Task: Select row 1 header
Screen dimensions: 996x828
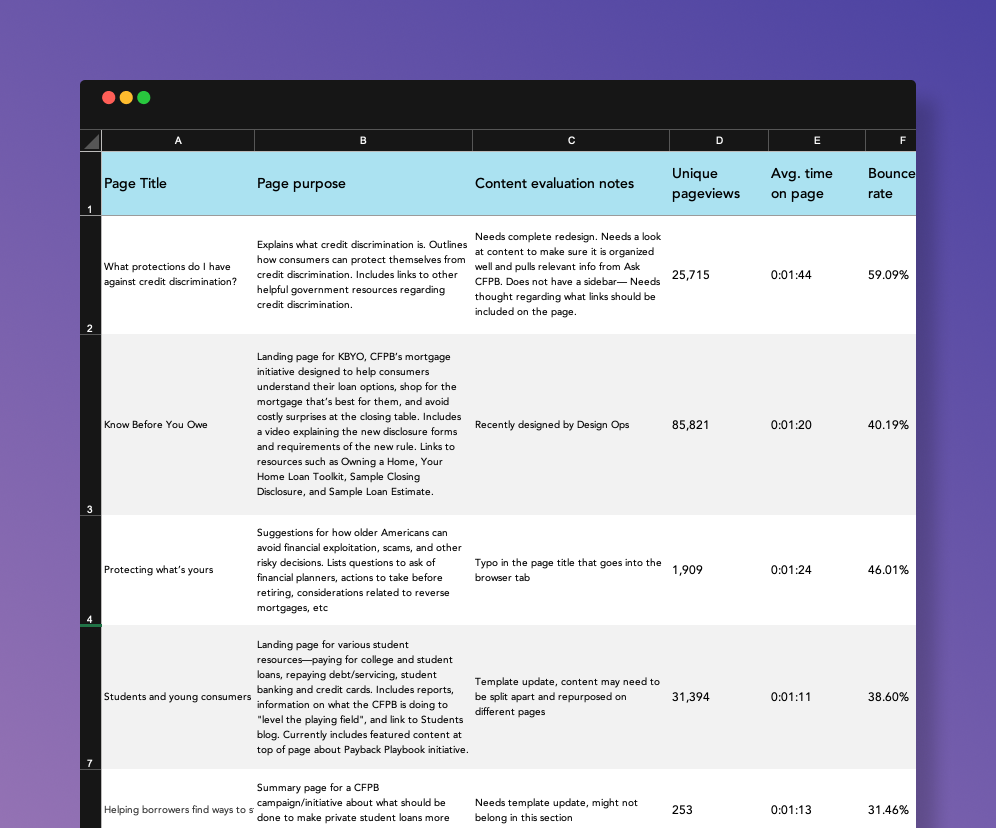Action: [90, 184]
